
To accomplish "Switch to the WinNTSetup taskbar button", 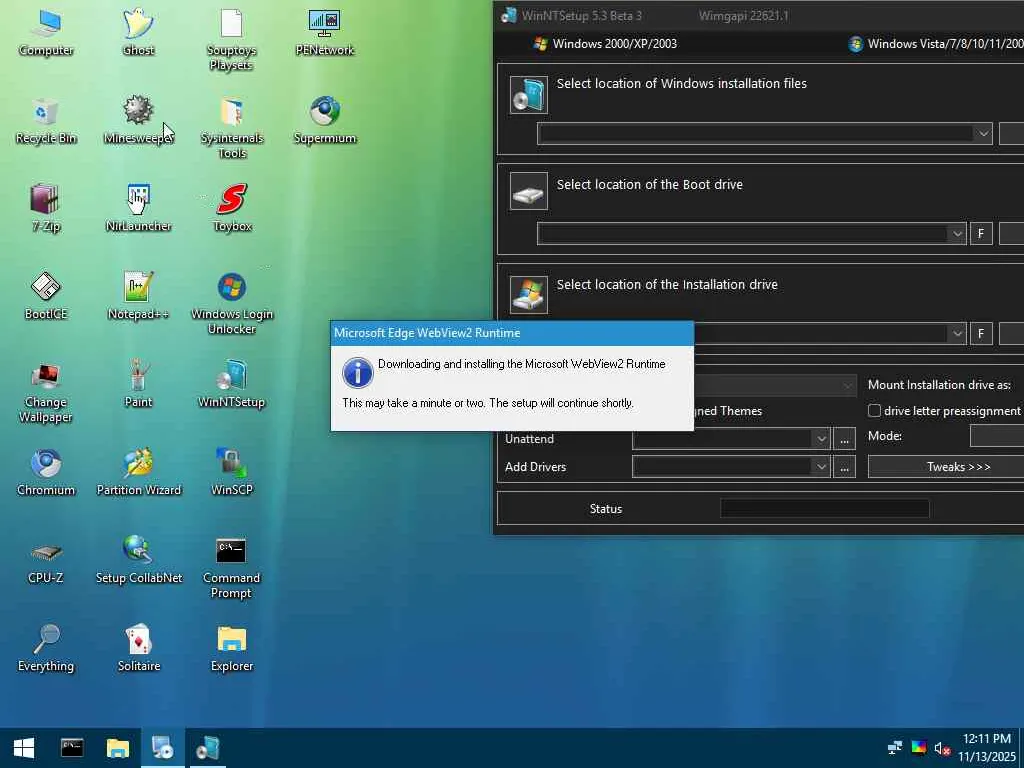I will click(208, 748).
